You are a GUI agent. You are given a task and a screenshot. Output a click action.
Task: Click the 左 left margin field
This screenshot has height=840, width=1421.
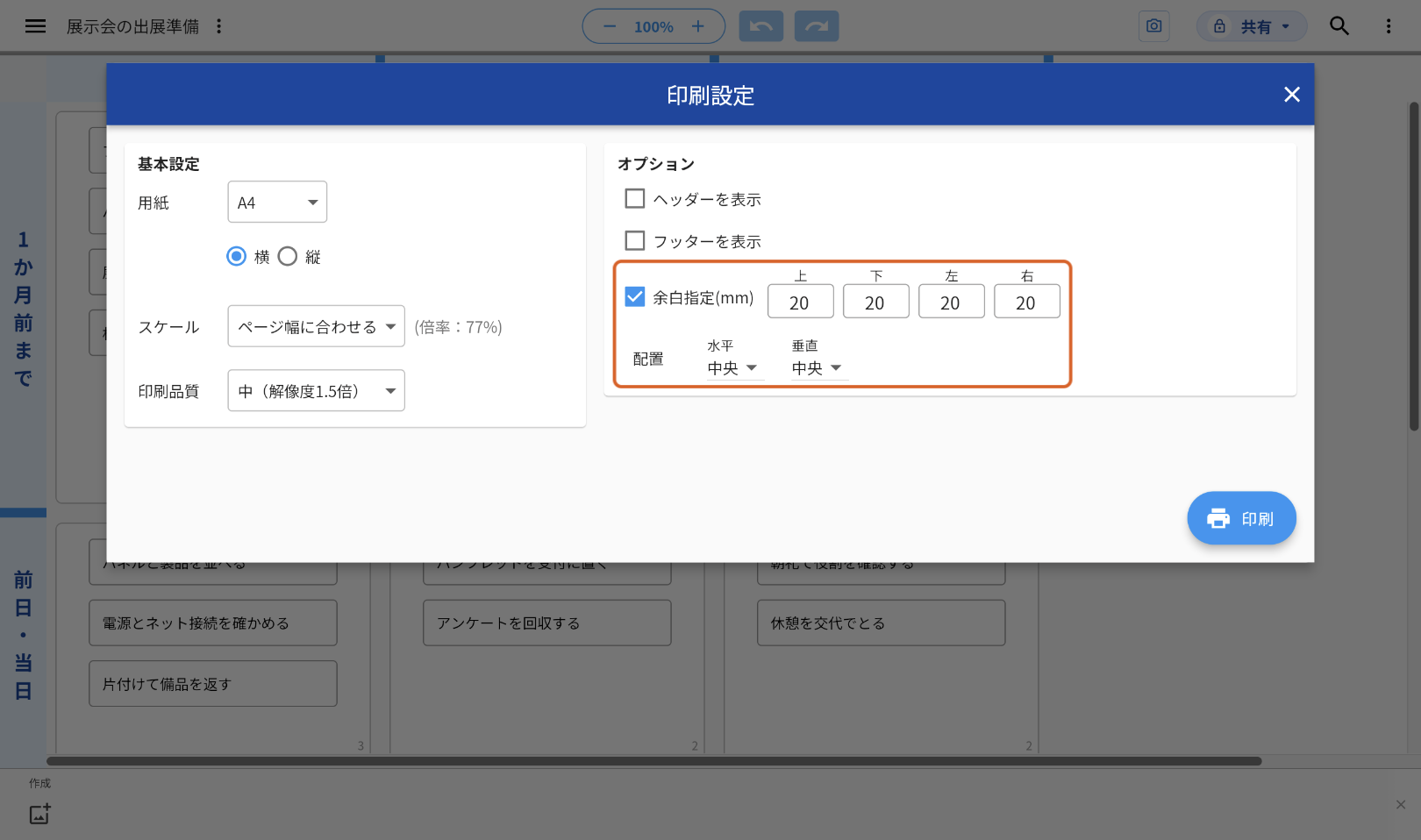pos(952,302)
